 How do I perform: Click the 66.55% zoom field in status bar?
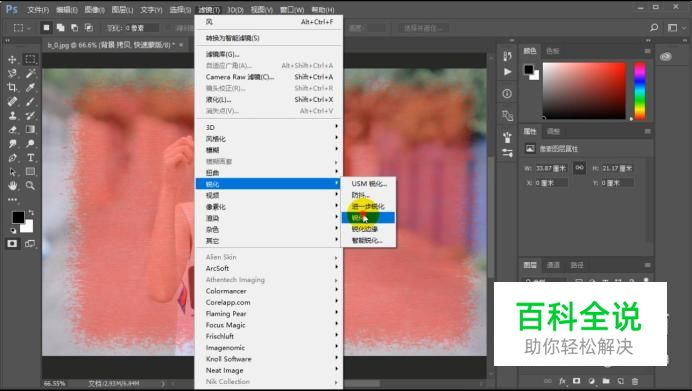point(55,384)
